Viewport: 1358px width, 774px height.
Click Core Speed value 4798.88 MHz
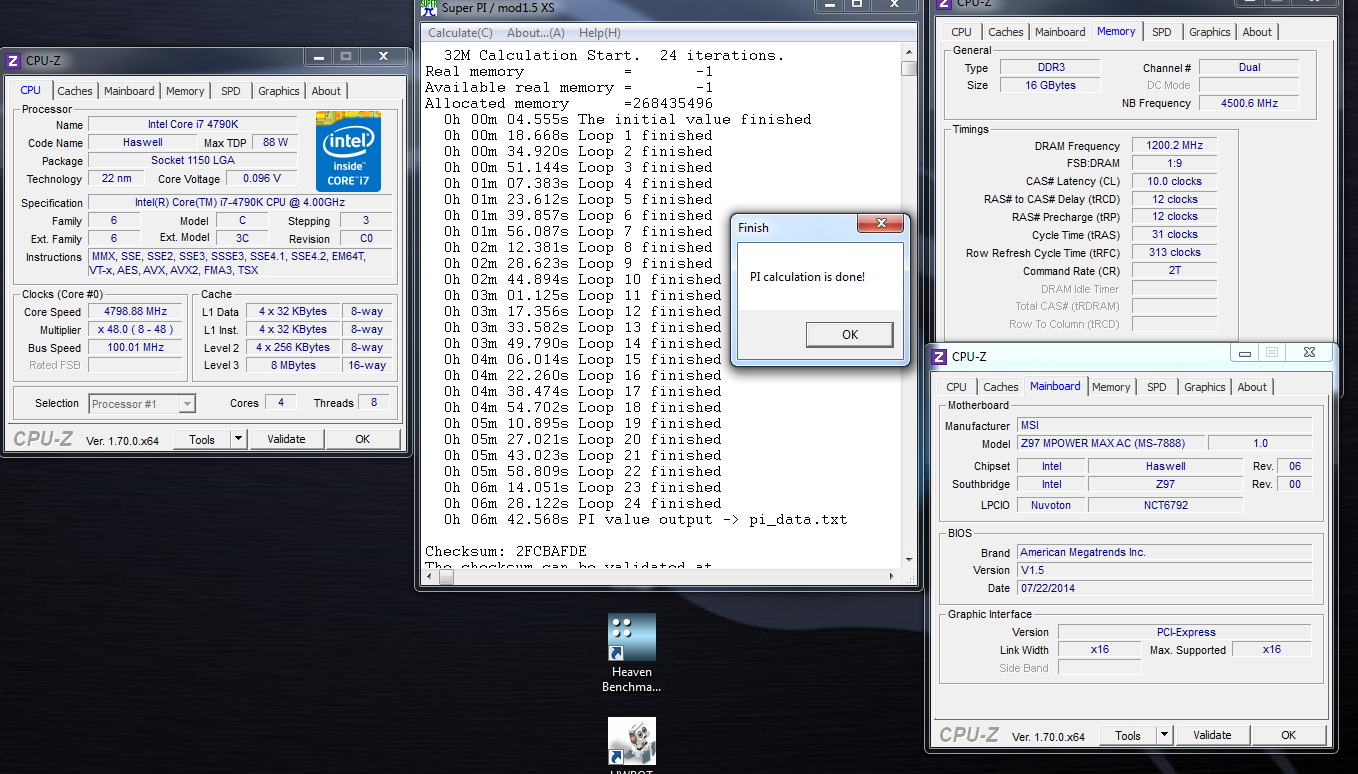point(135,312)
